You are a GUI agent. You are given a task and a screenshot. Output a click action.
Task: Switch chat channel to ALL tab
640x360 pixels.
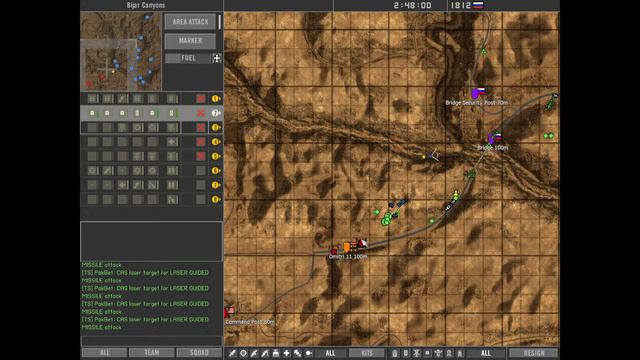[104, 353]
